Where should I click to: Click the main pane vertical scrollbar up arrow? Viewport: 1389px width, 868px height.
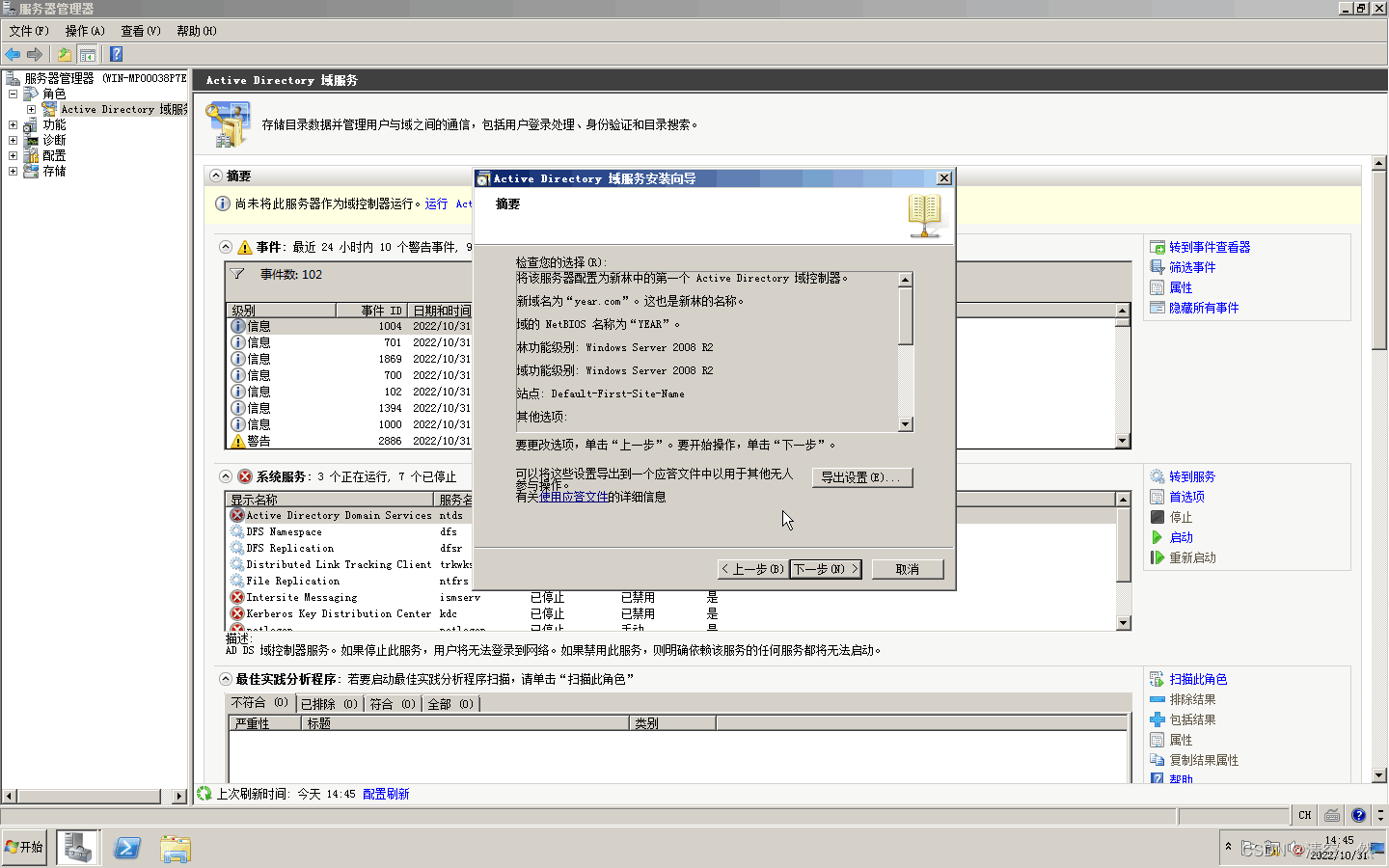click(1379, 163)
